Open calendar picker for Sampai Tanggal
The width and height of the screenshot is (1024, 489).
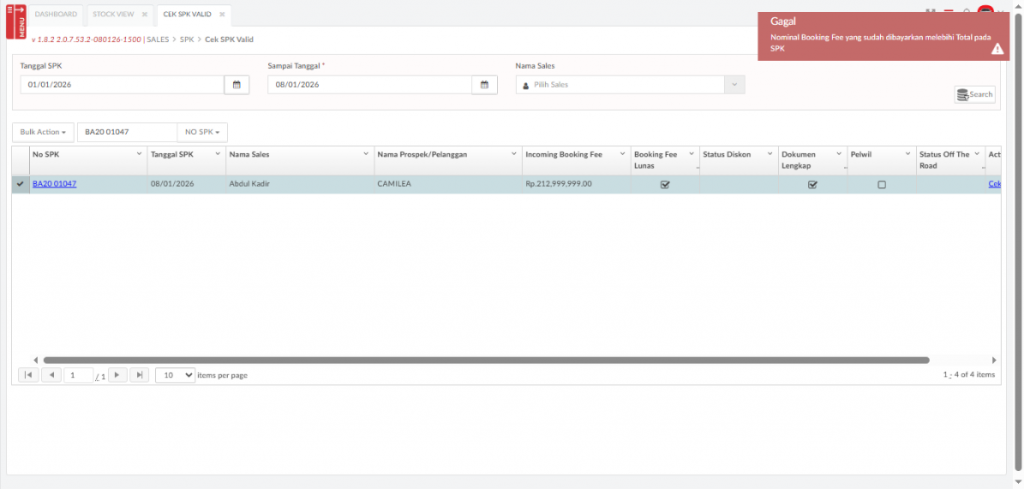click(x=484, y=85)
